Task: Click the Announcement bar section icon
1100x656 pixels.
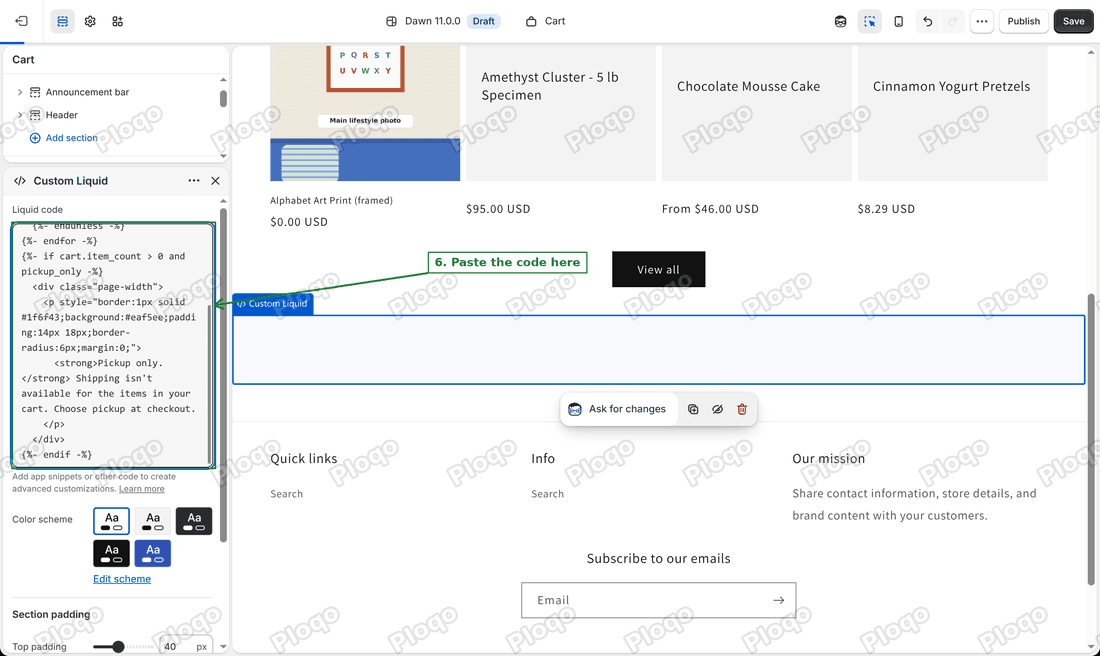Action: click(x=35, y=92)
